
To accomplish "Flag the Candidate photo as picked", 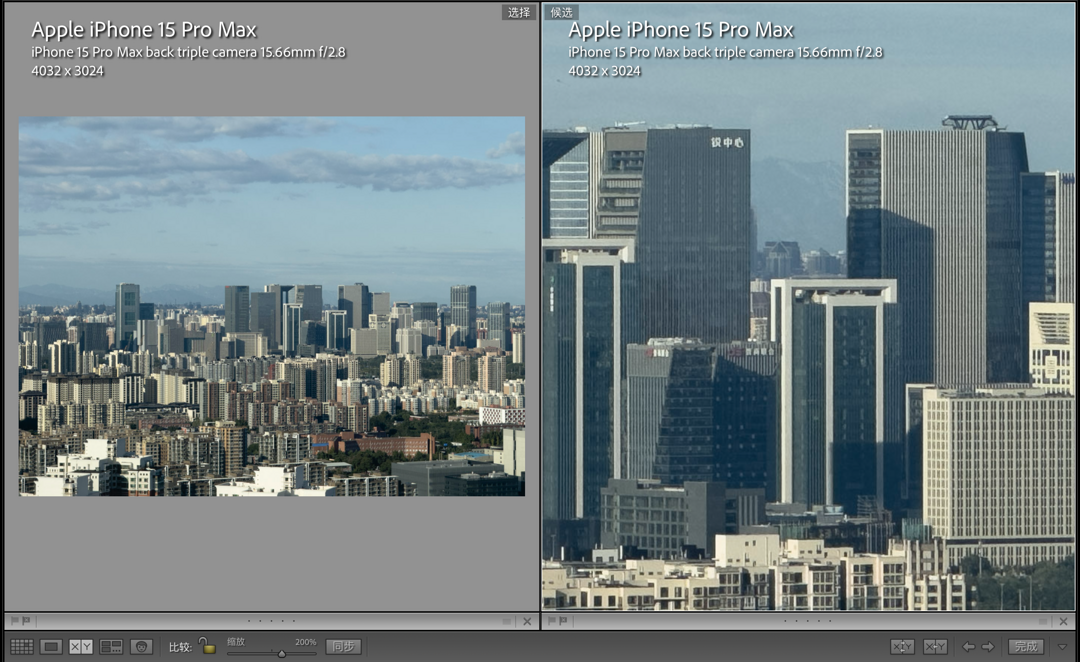I will (x=550, y=621).
